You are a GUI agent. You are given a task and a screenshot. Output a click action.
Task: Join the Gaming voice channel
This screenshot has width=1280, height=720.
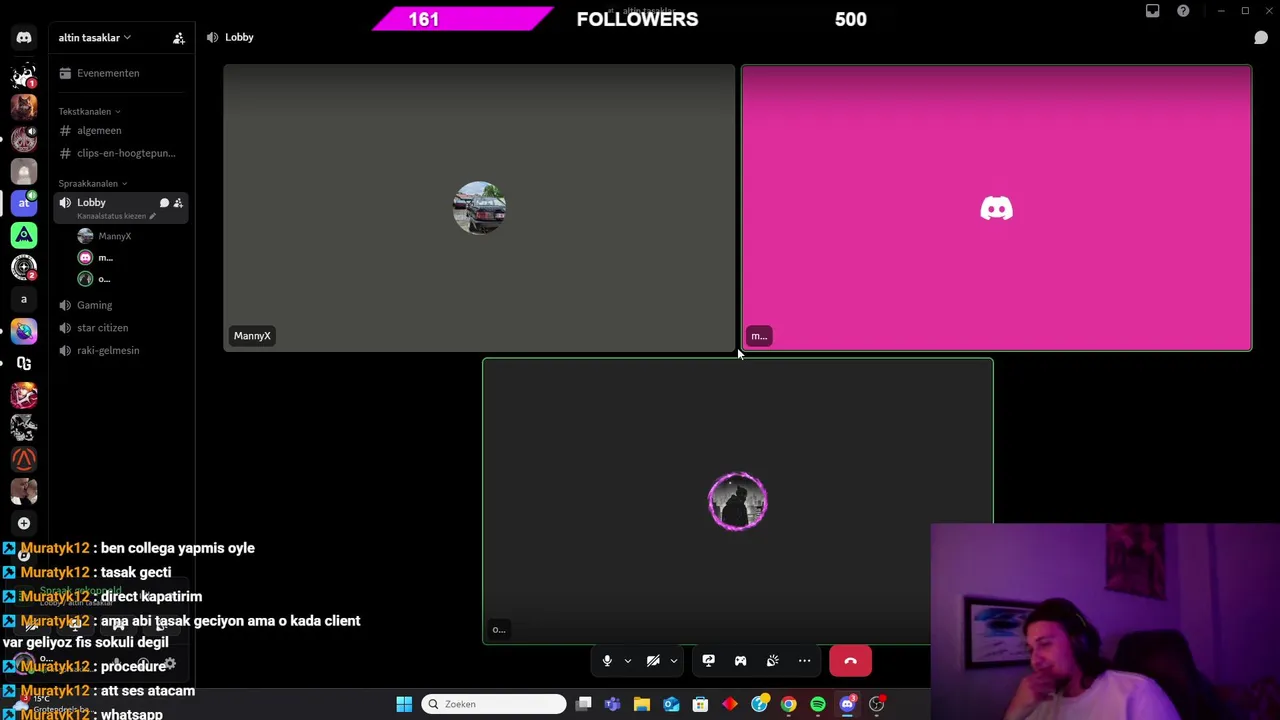[x=121, y=305]
